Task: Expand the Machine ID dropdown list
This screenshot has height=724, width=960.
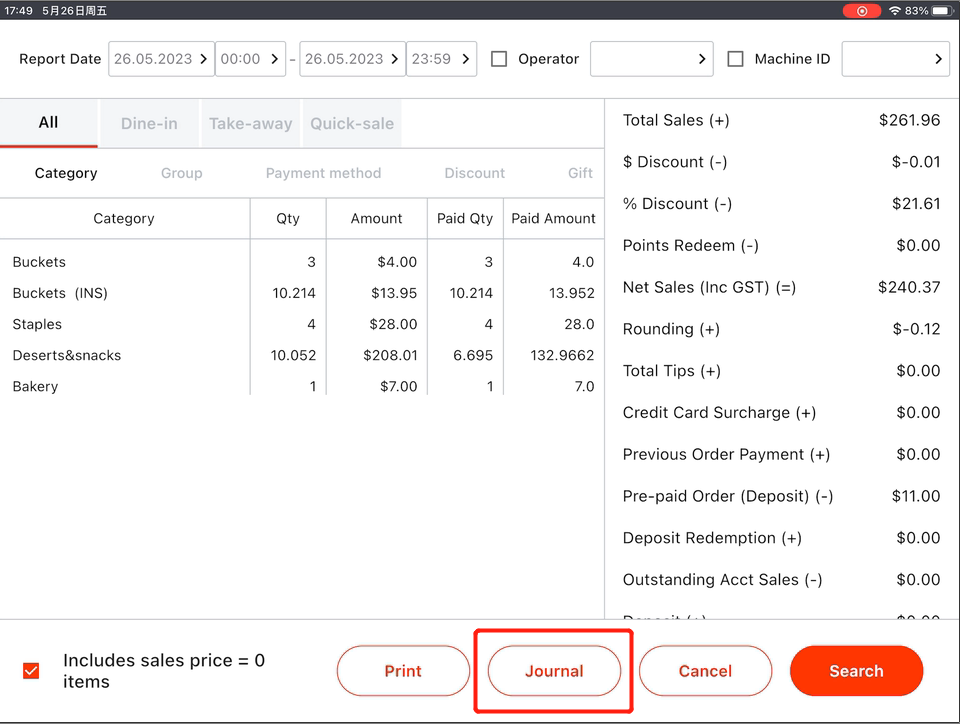Action: 895,59
